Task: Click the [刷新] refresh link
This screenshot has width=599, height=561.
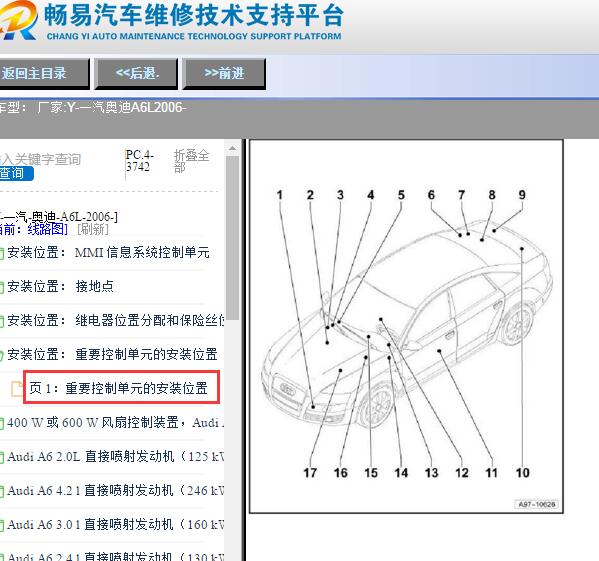Action: (x=93, y=229)
